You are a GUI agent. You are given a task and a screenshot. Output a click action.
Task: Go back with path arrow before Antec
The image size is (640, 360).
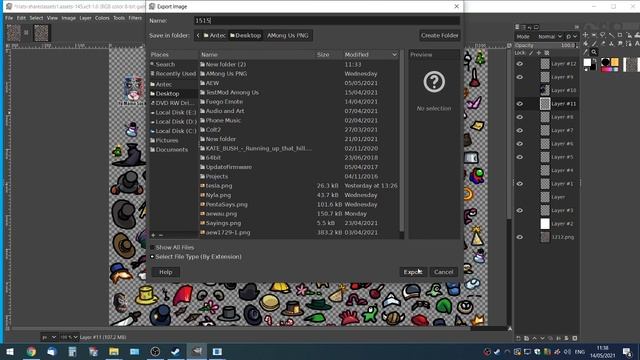[x=198, y=36]
